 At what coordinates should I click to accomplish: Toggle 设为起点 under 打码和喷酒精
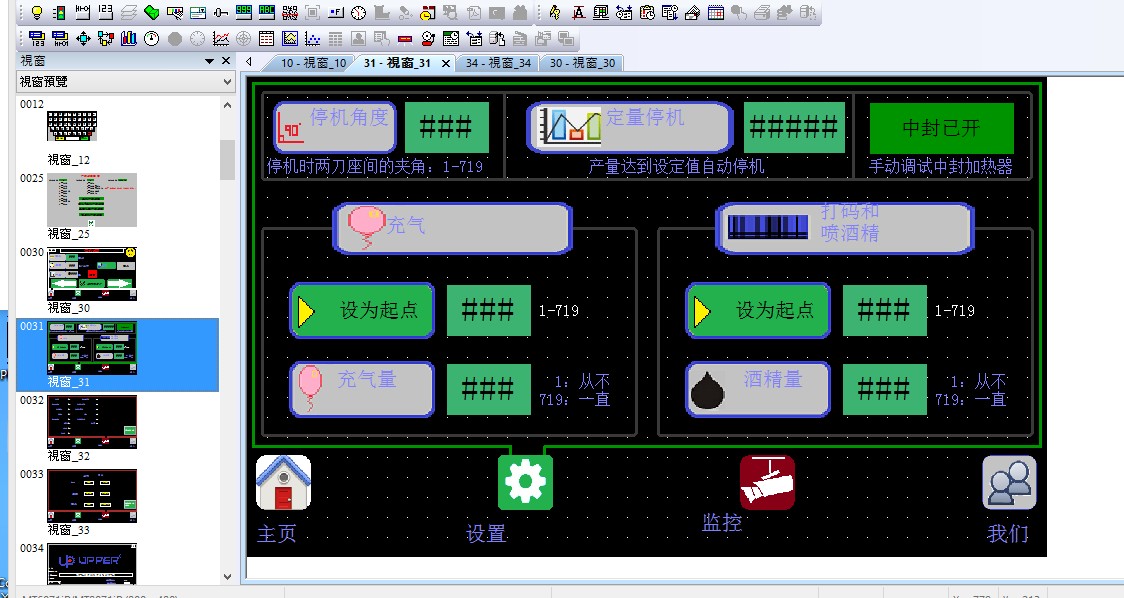click(x=758, y=311)
